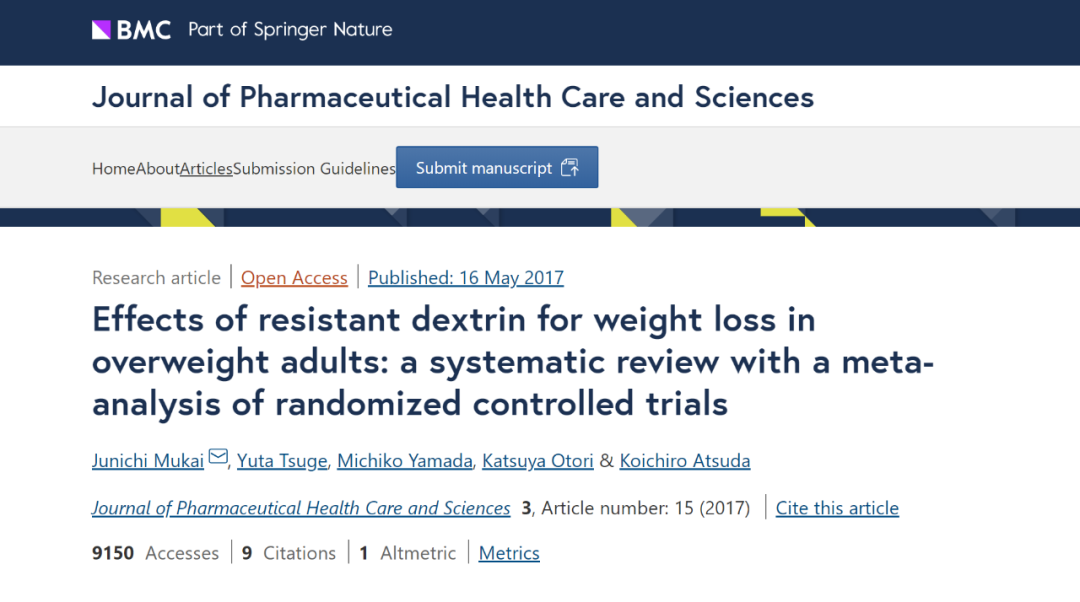Click the upload icon in Submit manuscript

(570, 168)
